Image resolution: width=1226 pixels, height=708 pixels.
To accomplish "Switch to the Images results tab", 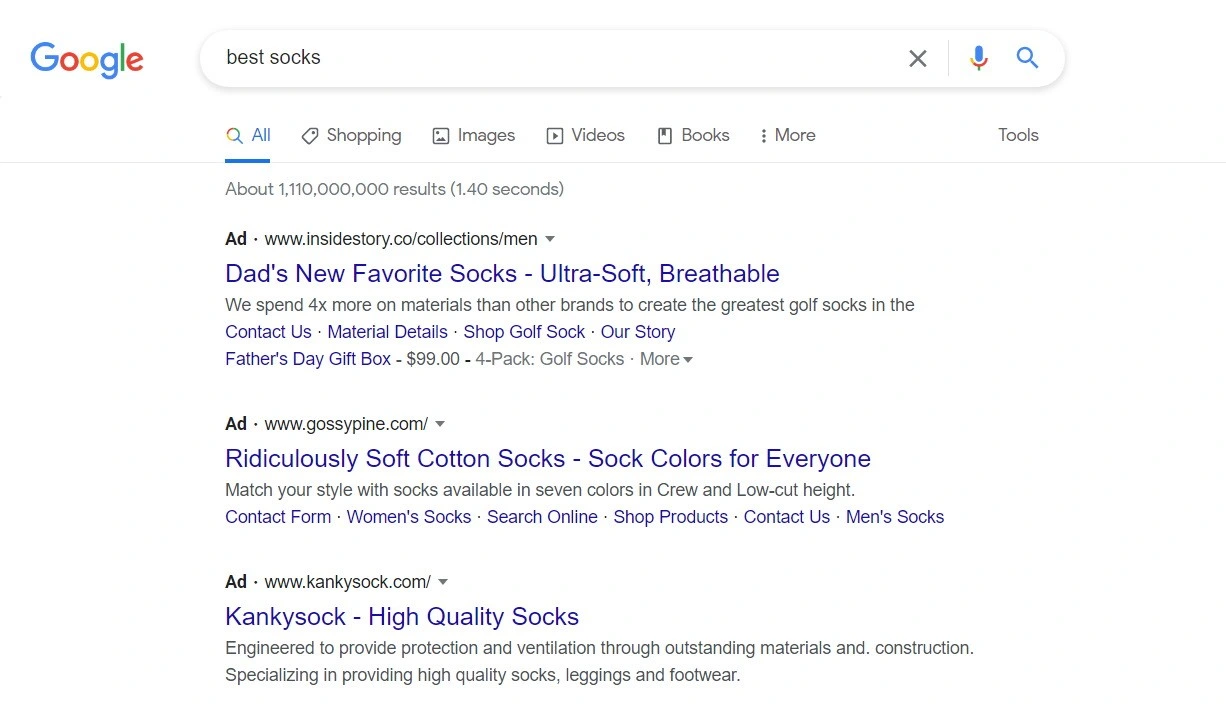I will (473, 135).
